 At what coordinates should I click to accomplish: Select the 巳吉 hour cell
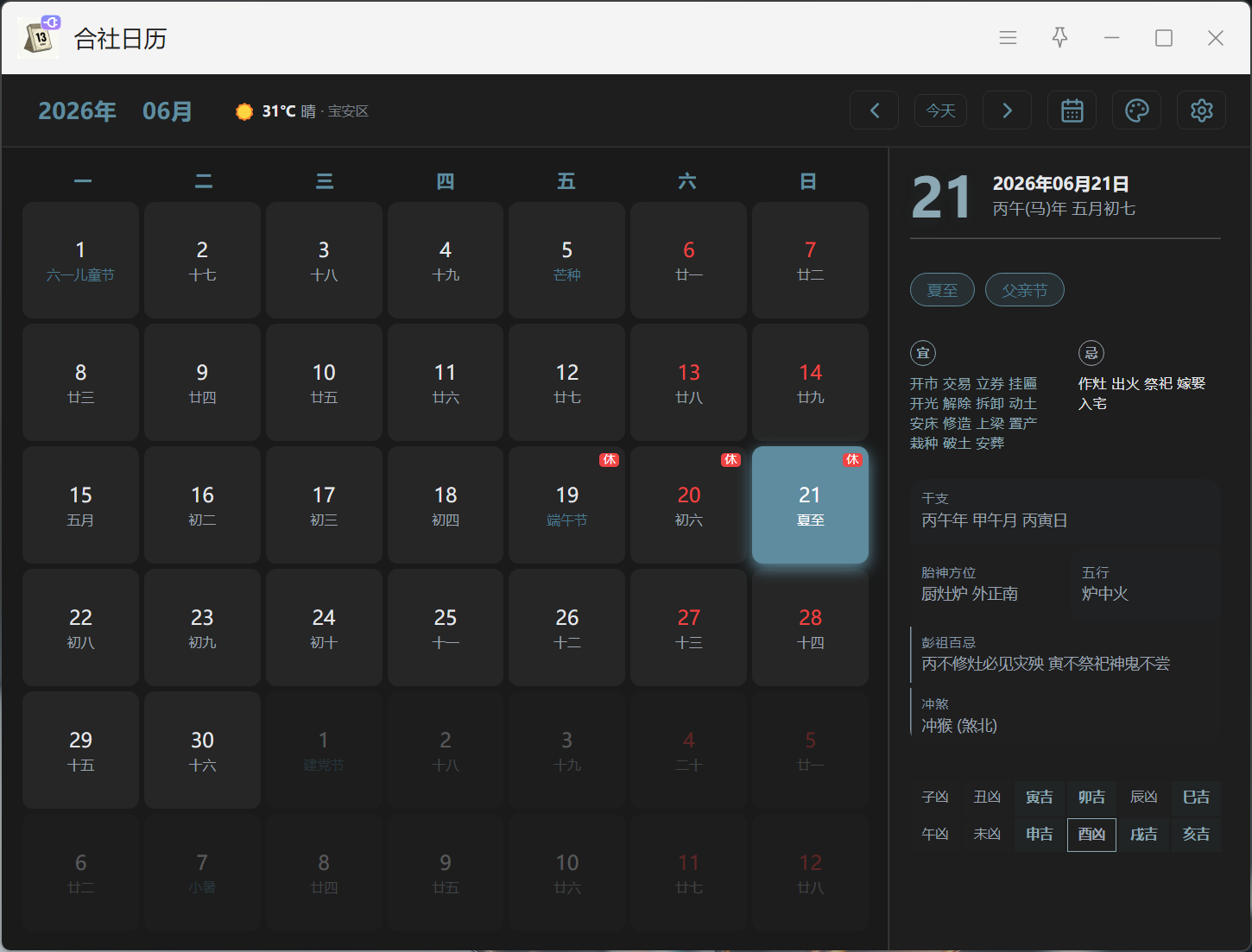click(x=1196, y=798)
